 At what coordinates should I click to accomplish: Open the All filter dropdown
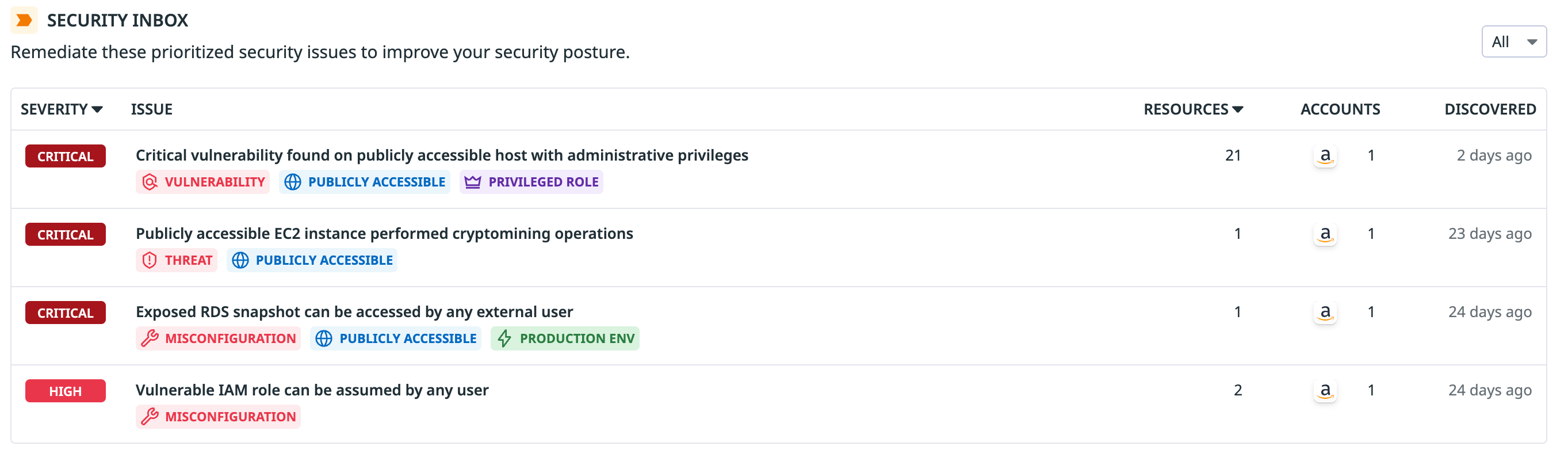[x=1513, y=42]
